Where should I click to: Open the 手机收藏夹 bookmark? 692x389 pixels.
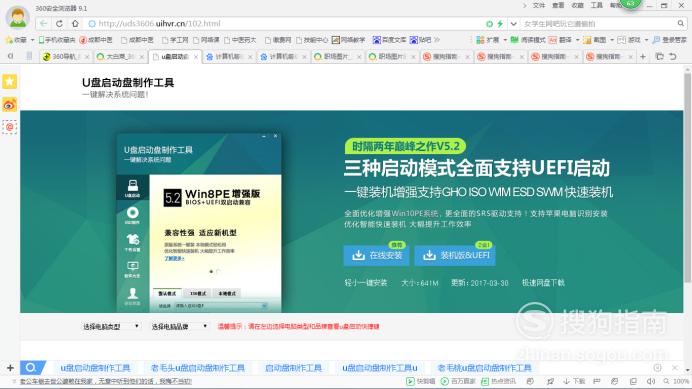[57, 40]
